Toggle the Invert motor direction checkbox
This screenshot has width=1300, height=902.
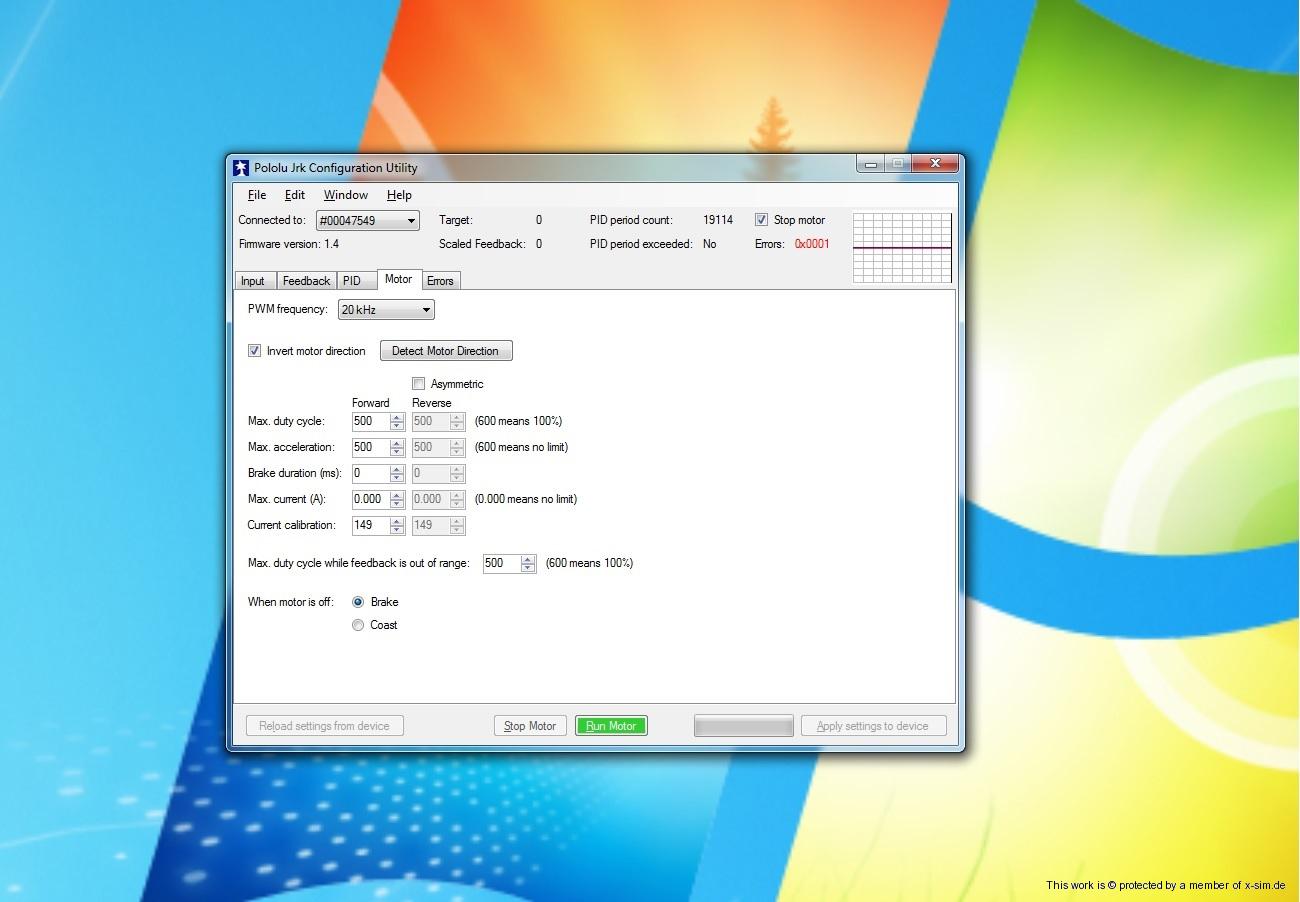[x=255, y=351]
